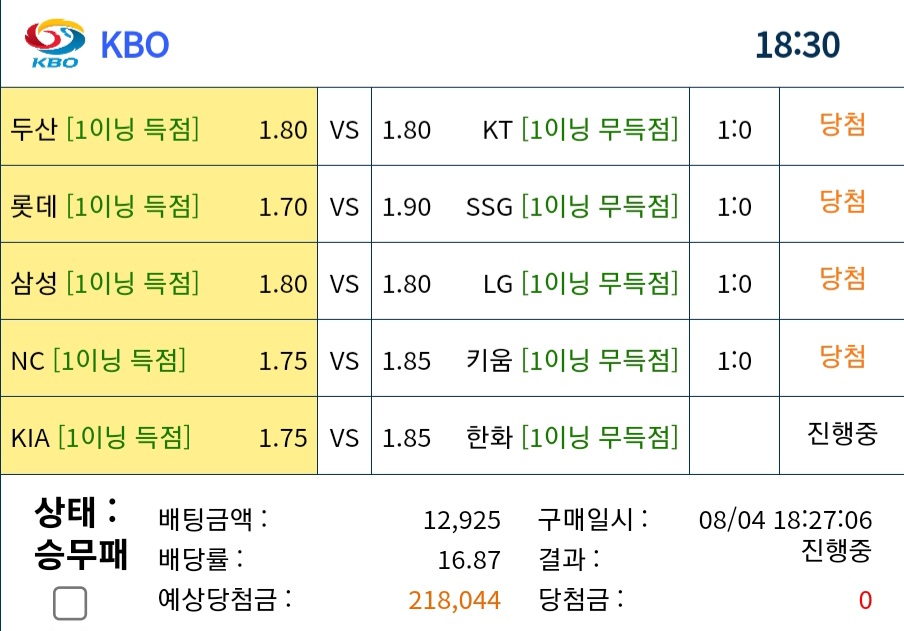Pick KIA 1이닝 득점 option

(x=159, y=435)
